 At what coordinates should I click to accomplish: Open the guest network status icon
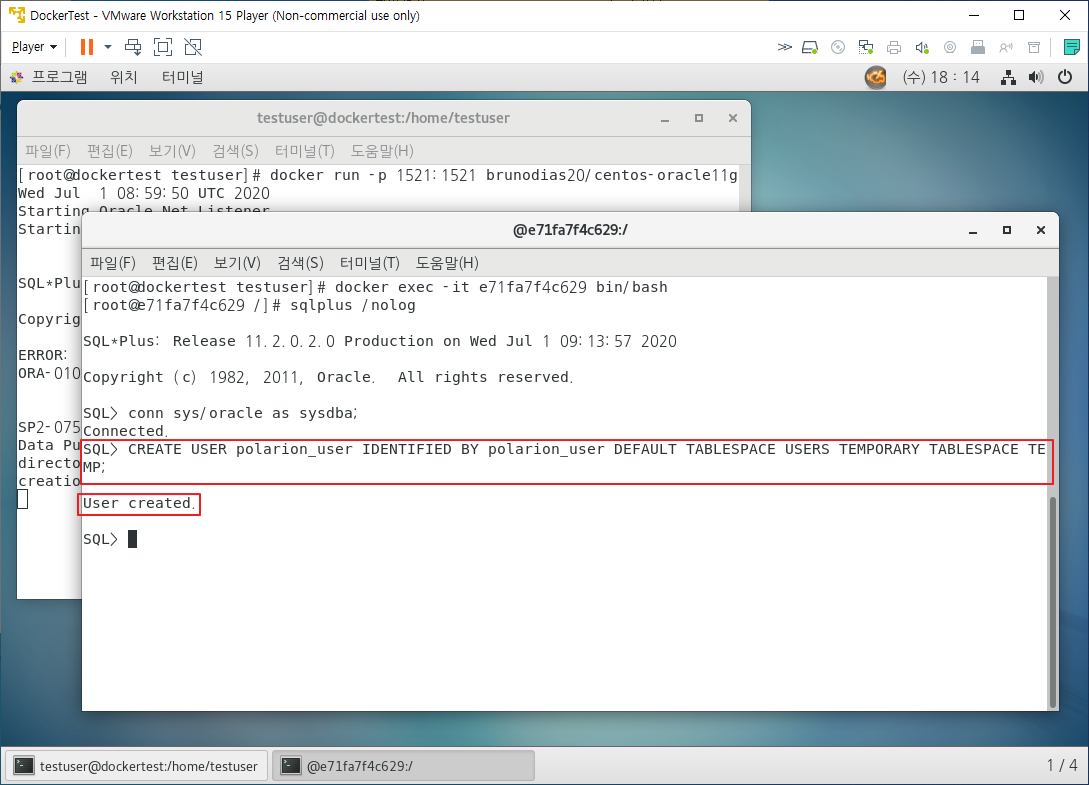[1008, 77]
